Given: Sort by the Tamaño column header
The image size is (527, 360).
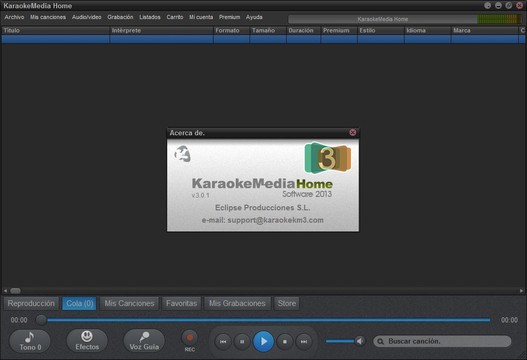Looking at the screenshot, I should pyautogui.click(x=268, y=30).
